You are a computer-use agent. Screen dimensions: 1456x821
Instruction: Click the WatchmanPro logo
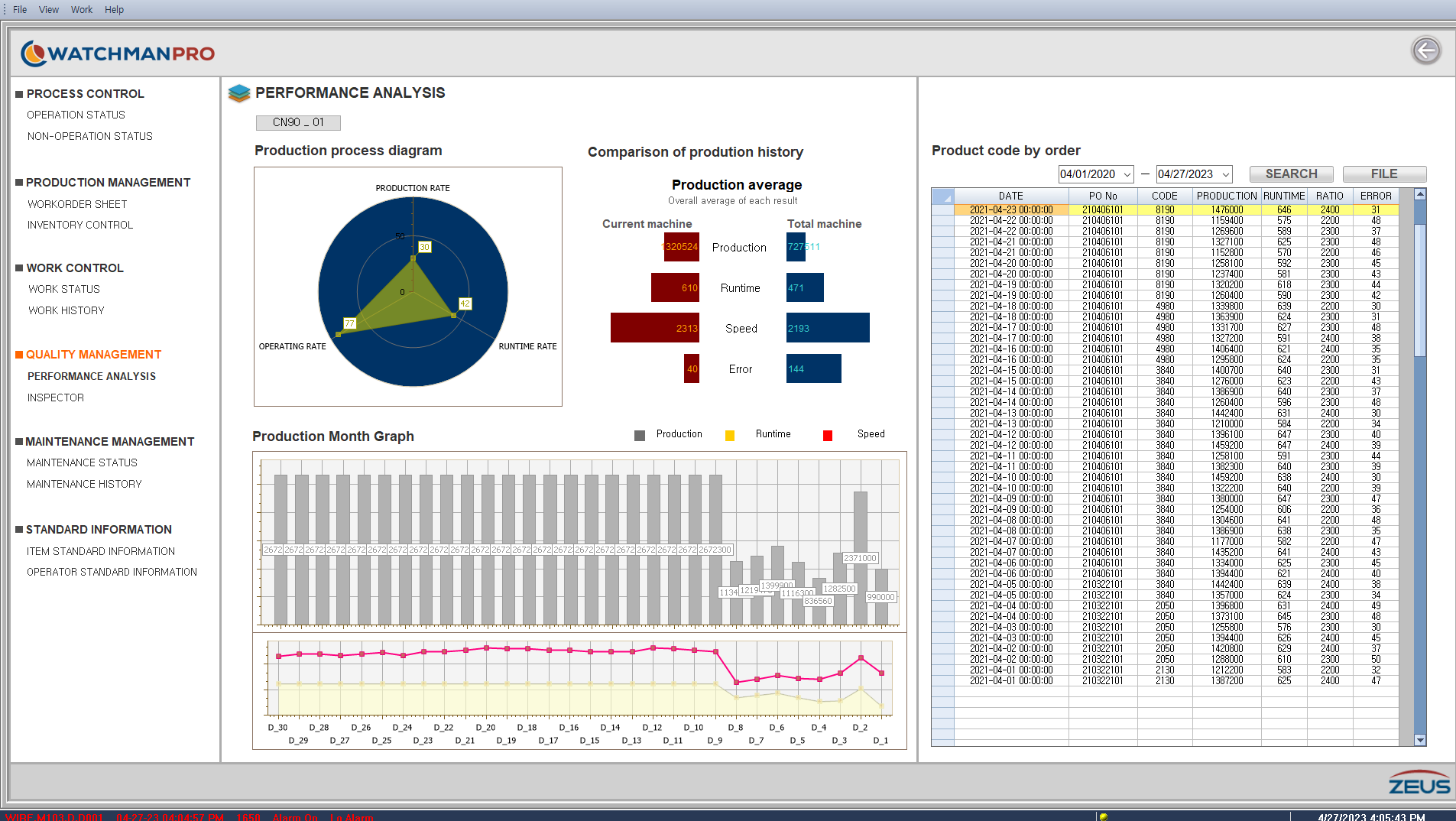coord(118,54)
